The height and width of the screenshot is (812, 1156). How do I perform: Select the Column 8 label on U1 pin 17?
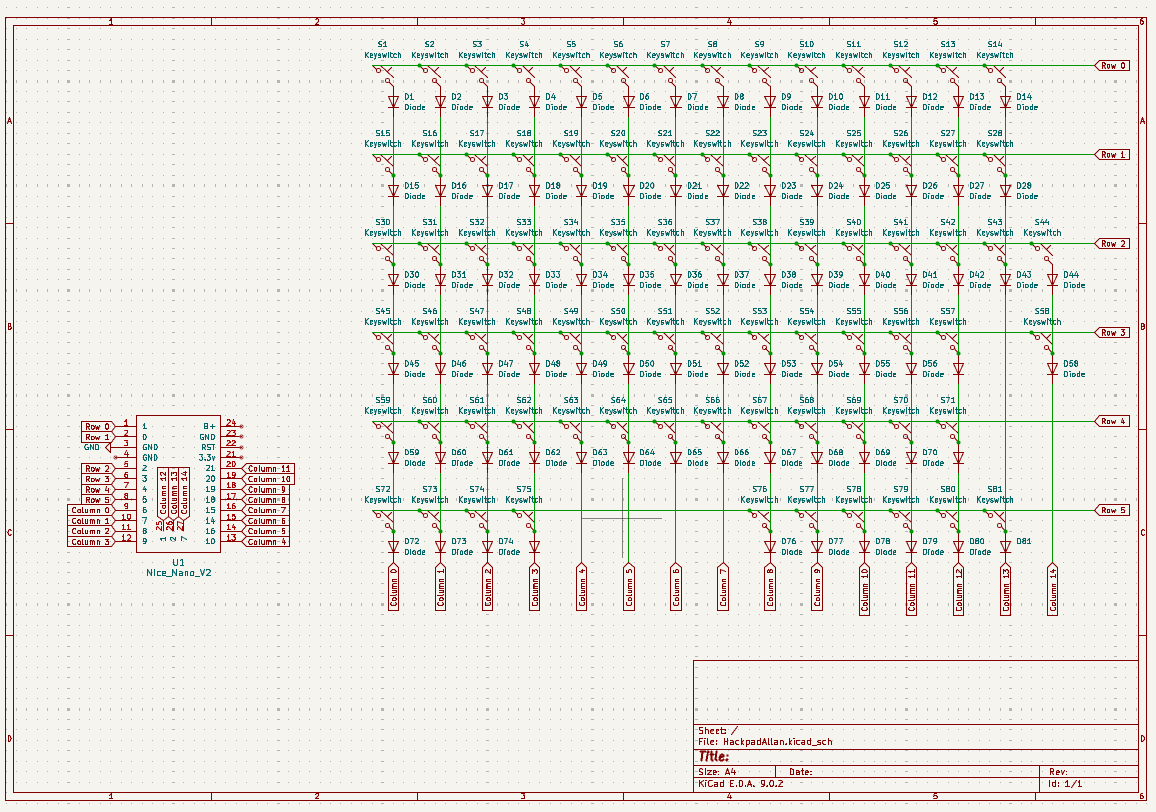(x=266, y=500)
